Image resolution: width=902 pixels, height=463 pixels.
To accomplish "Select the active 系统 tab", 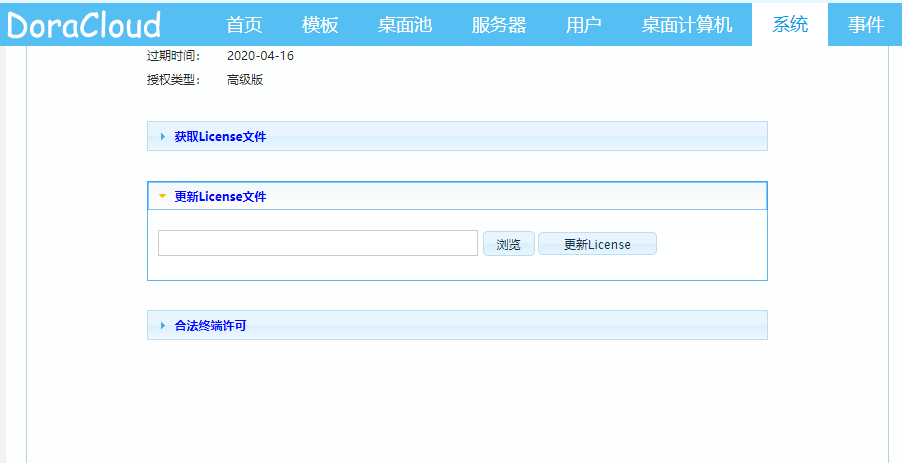I will coord(790,25).
